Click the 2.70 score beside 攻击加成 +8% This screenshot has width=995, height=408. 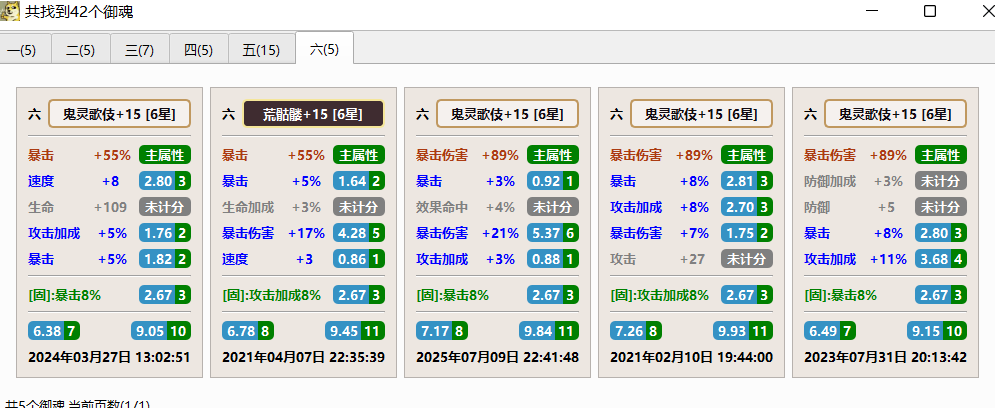747,207
